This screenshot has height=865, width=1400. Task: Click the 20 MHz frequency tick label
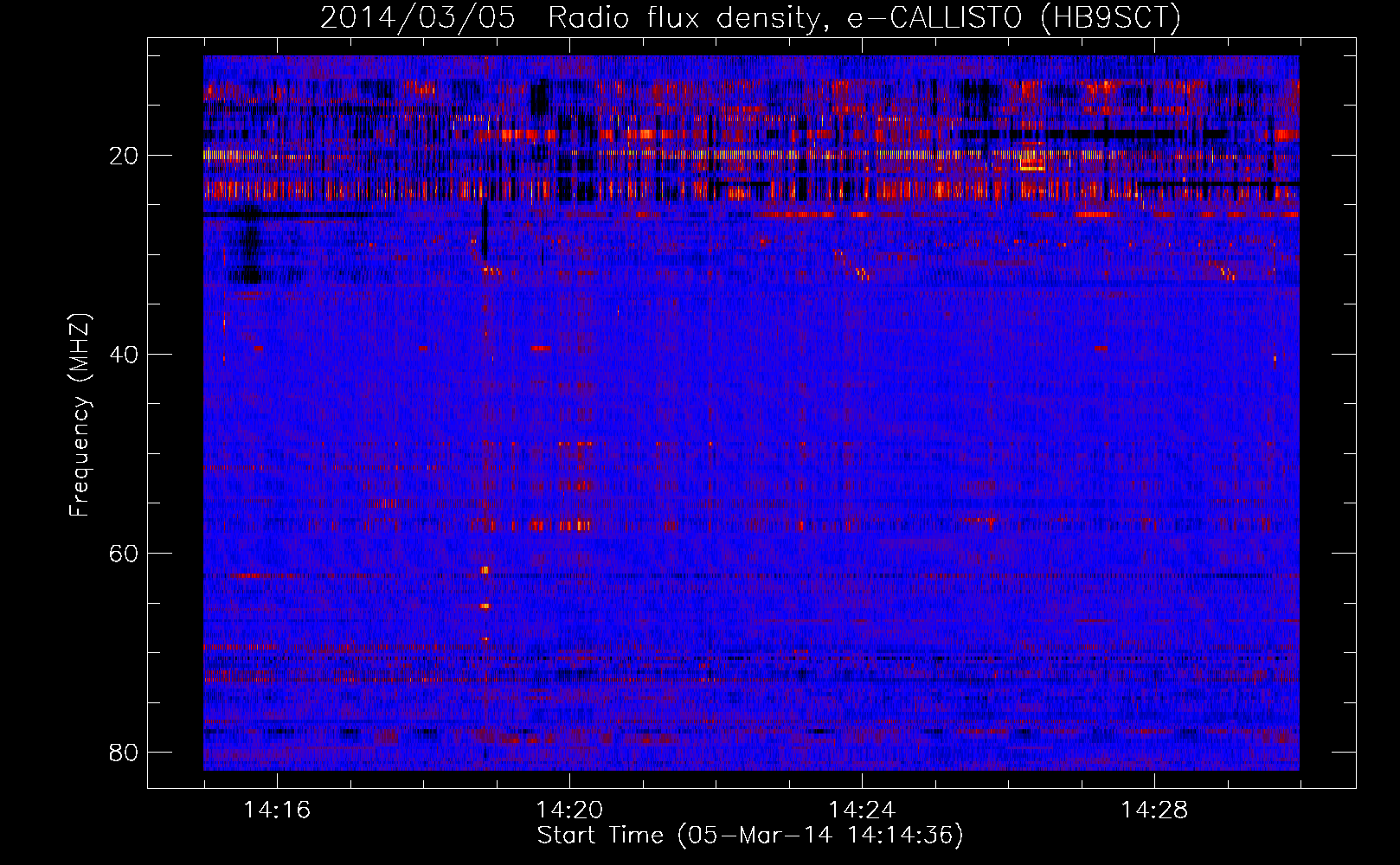tap(124, 156)
